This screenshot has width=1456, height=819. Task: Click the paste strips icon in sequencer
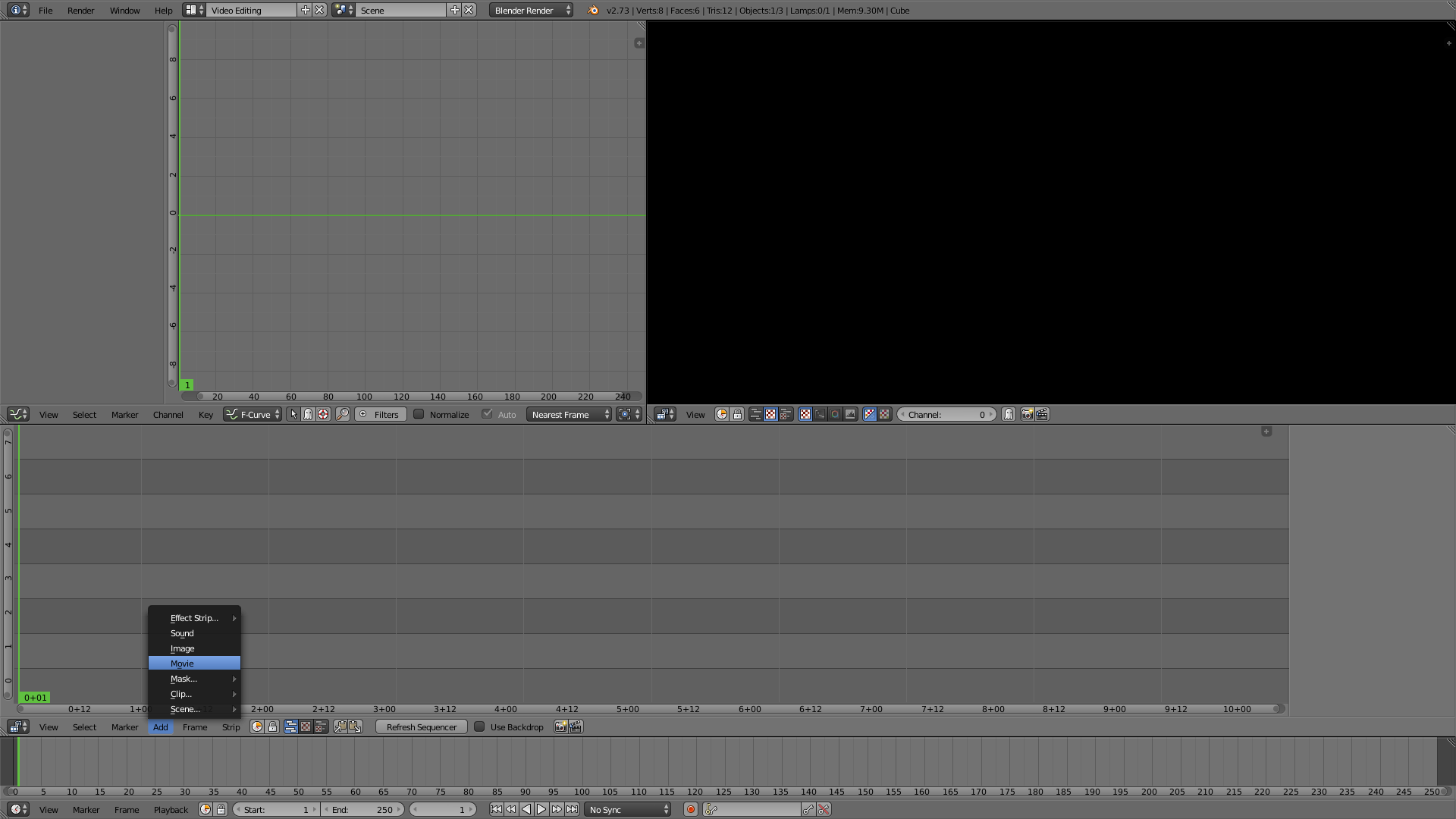[x=355, y=727]
